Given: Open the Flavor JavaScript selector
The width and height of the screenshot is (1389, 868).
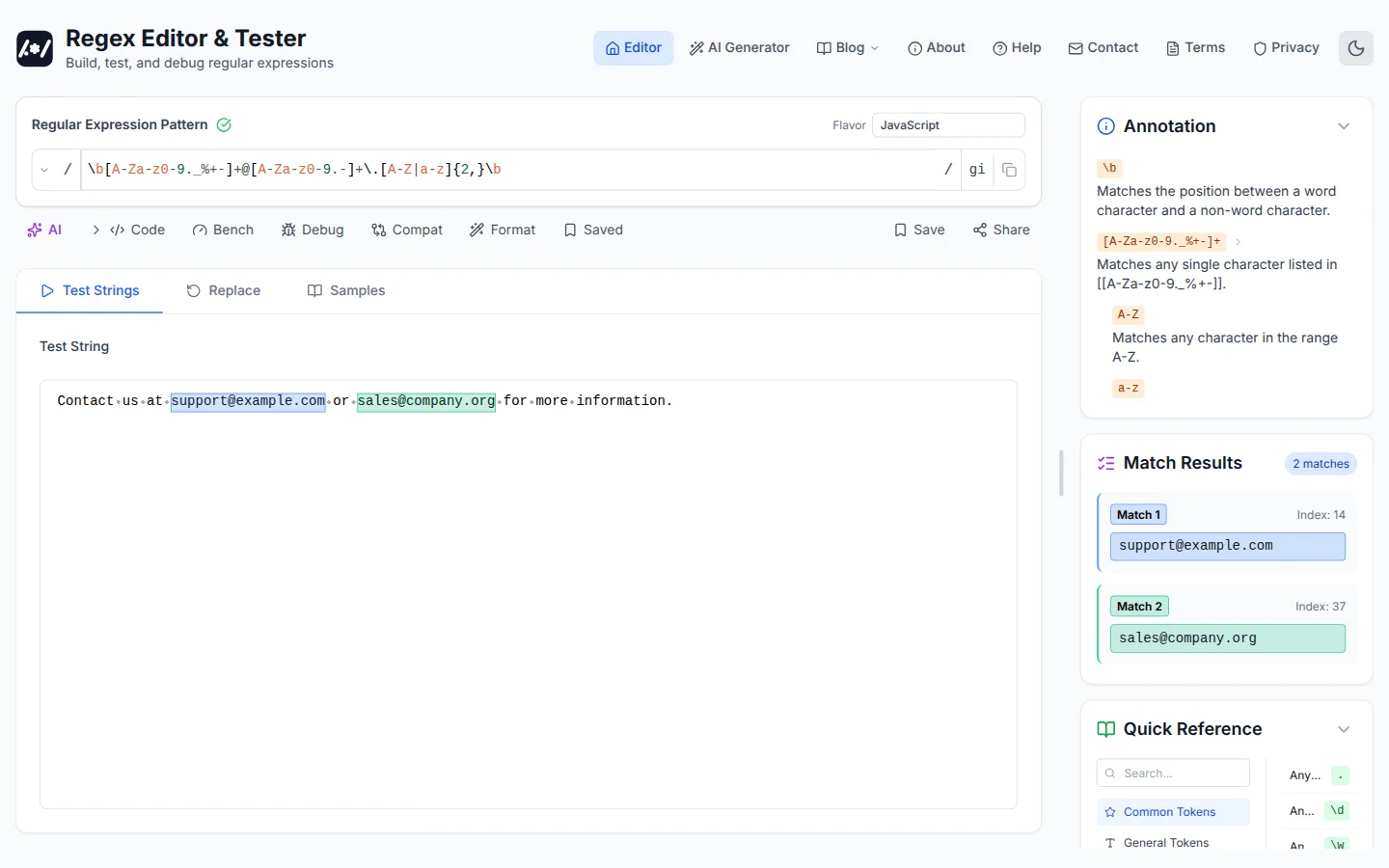Looking at the screenshot, I should point(948,125).
